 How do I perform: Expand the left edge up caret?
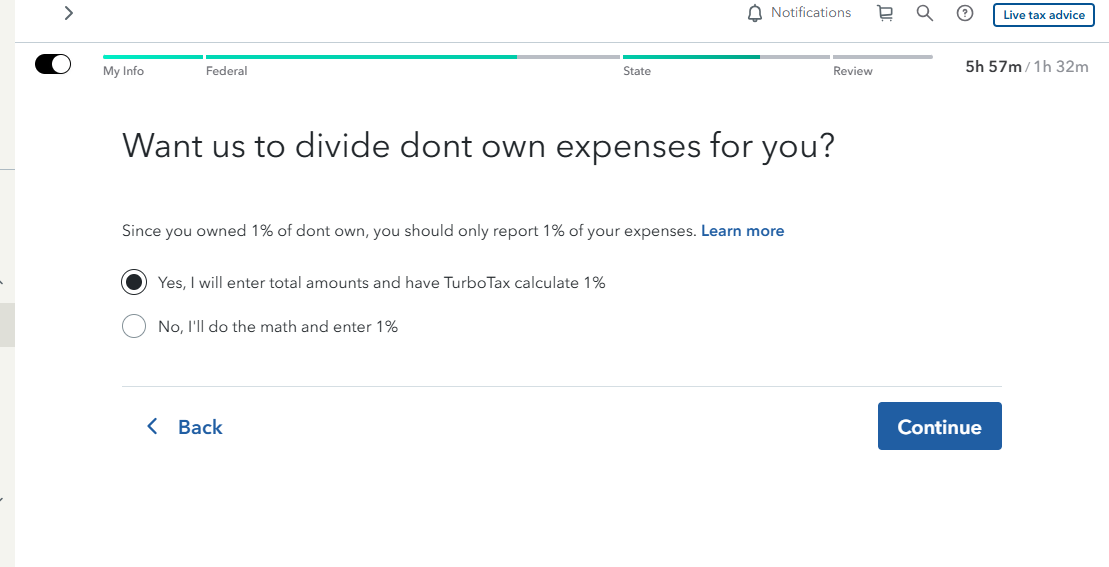(2, 283)
